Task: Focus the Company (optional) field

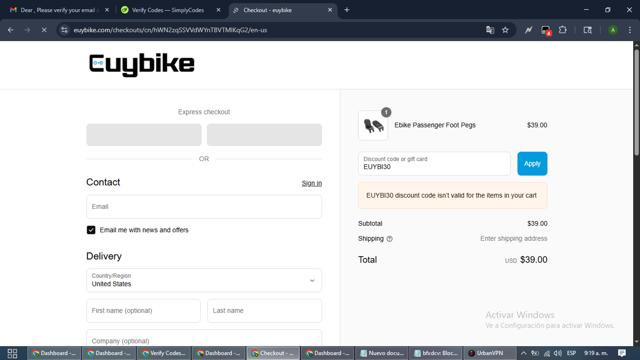Action: [204, 338]
